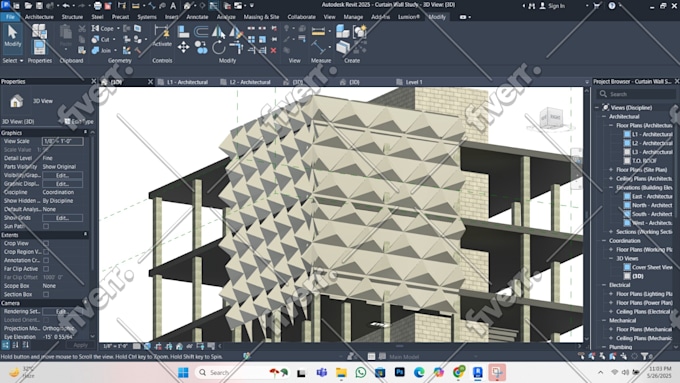Click the Cut geometry tool
Image resolution: width=680 pixels, height=383 pixels.
(x=101, y=39)
